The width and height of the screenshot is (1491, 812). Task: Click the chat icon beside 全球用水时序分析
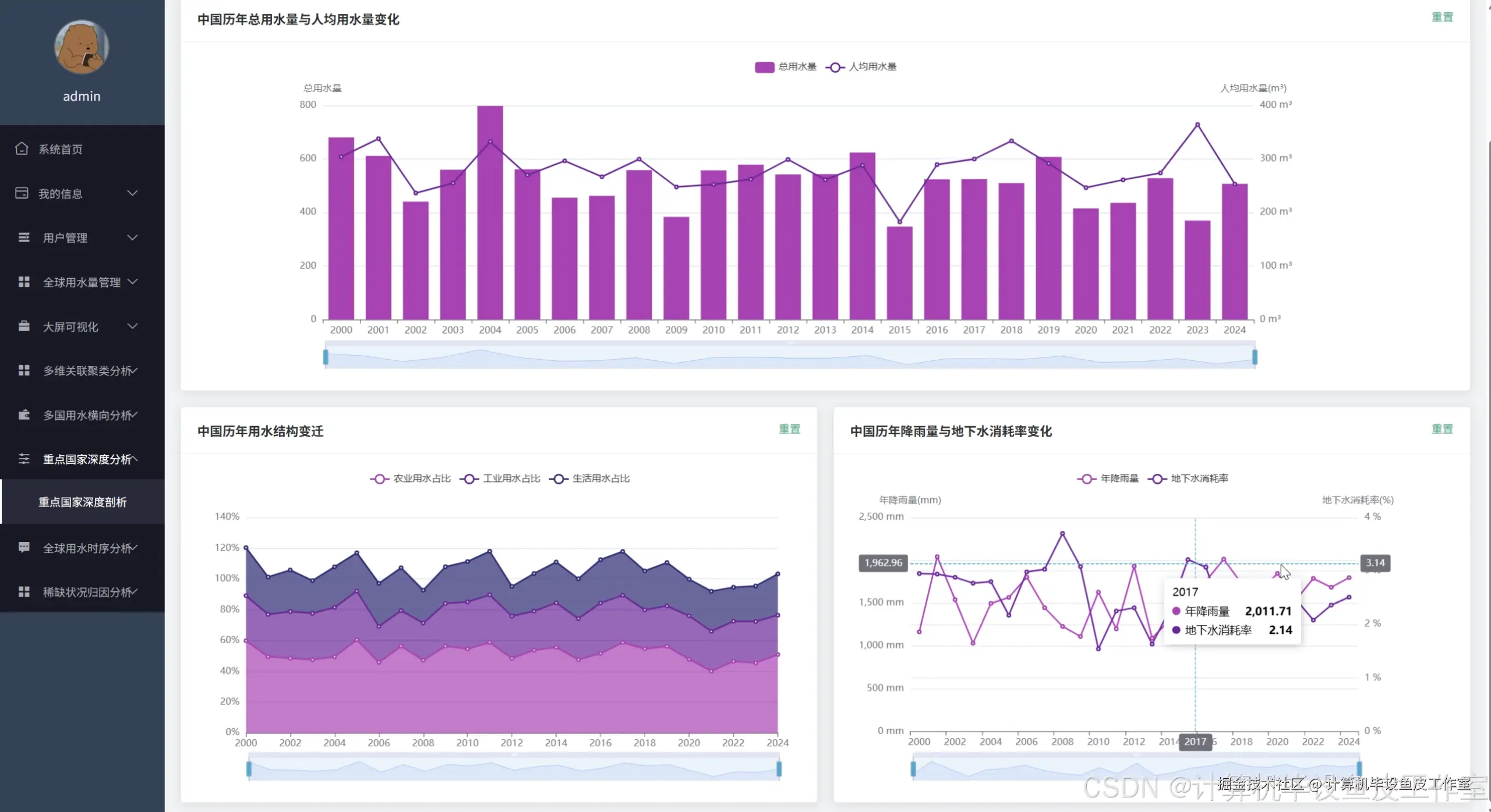coord(24,547)
